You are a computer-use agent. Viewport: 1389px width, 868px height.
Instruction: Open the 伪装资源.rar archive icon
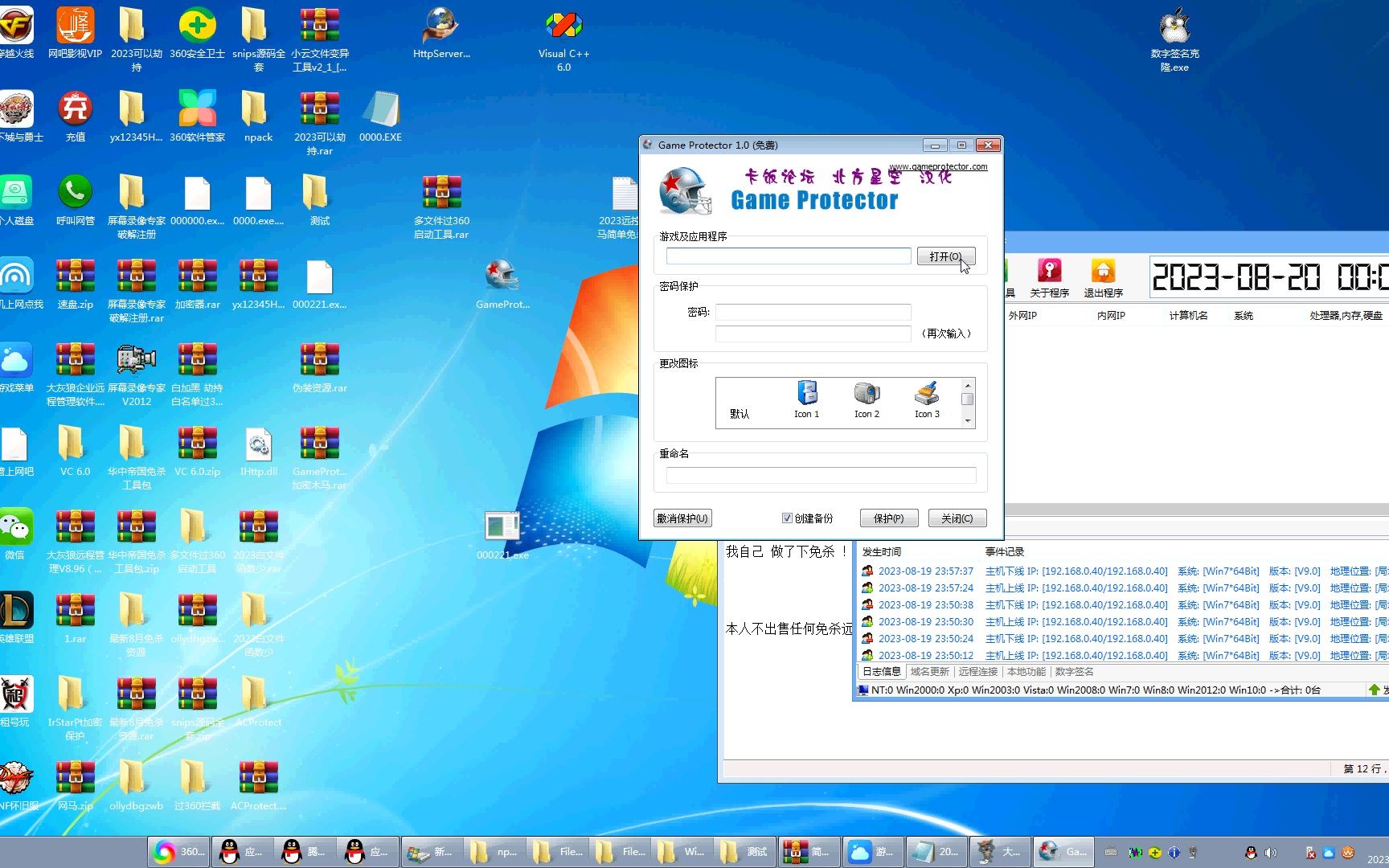319,367
